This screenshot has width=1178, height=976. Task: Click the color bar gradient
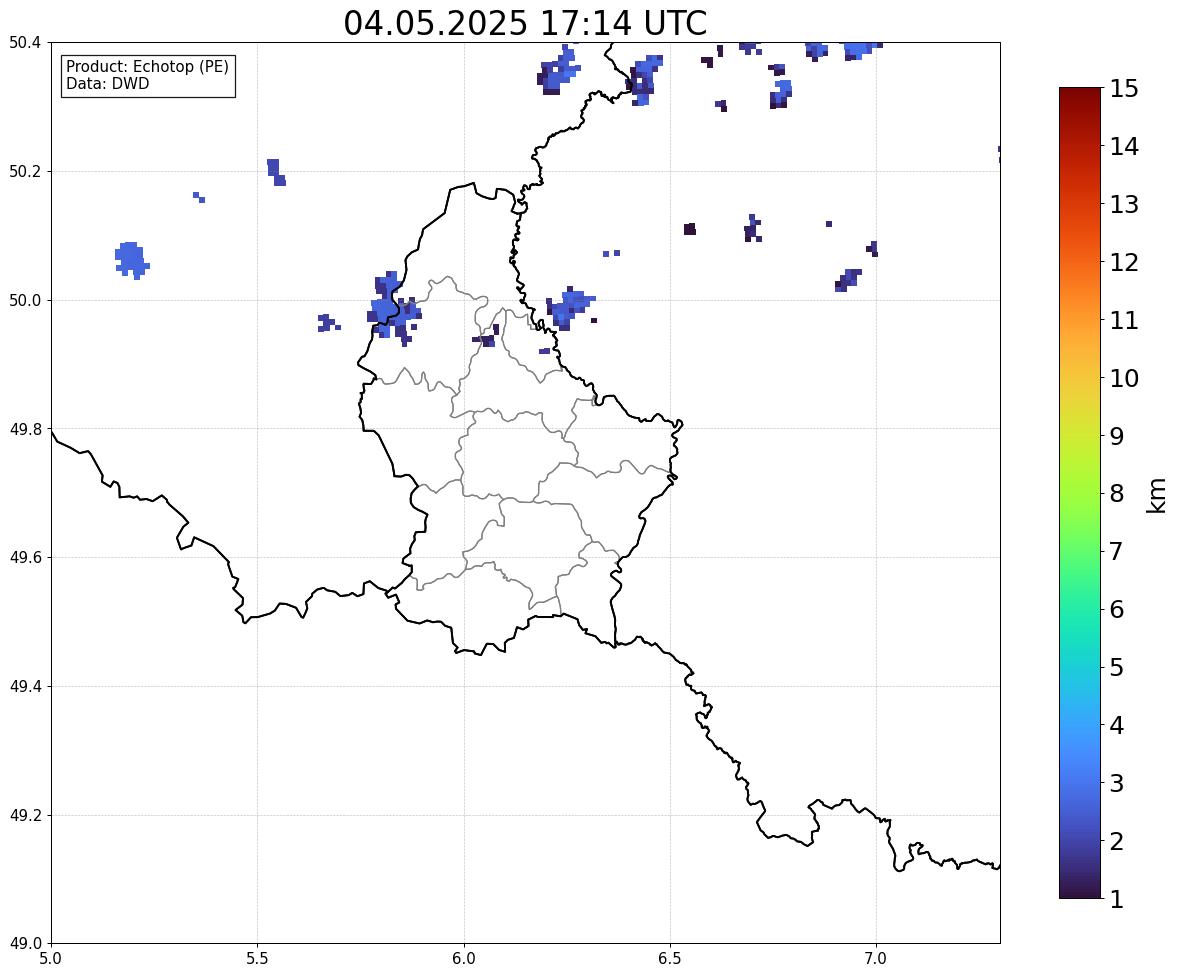click(1080, 493)
